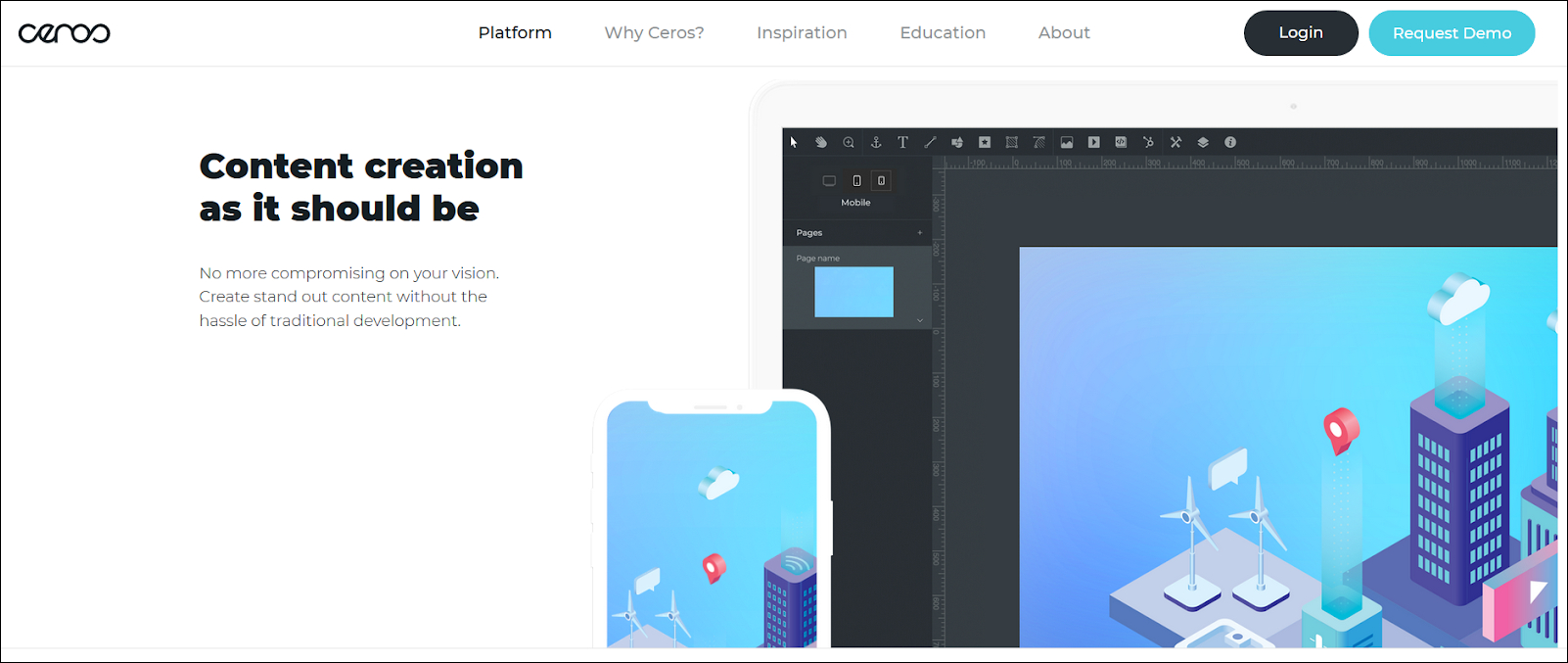Select the line drawing tool

tap(930, 142)
